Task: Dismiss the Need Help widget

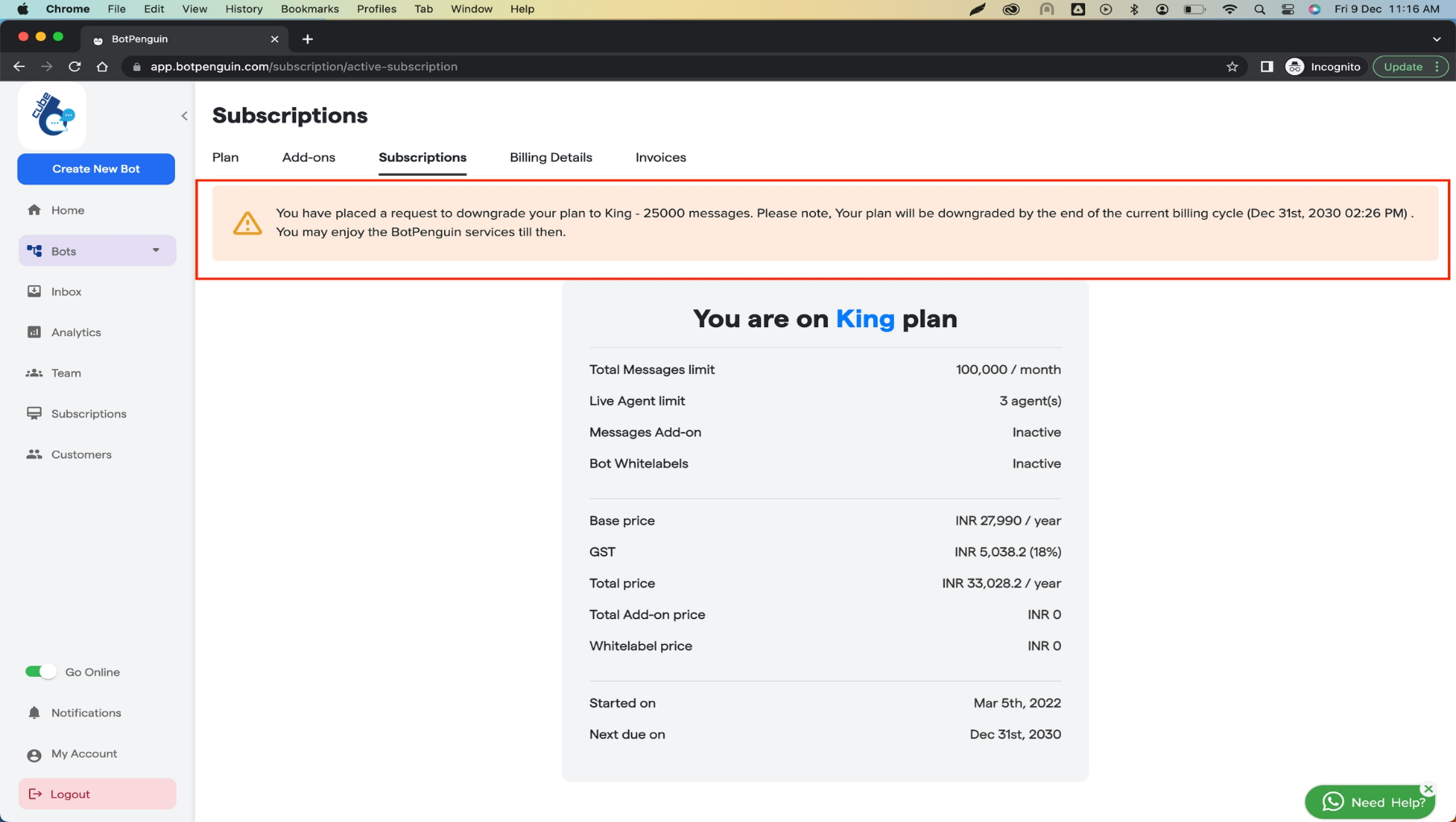Action: click(1428, 789)
